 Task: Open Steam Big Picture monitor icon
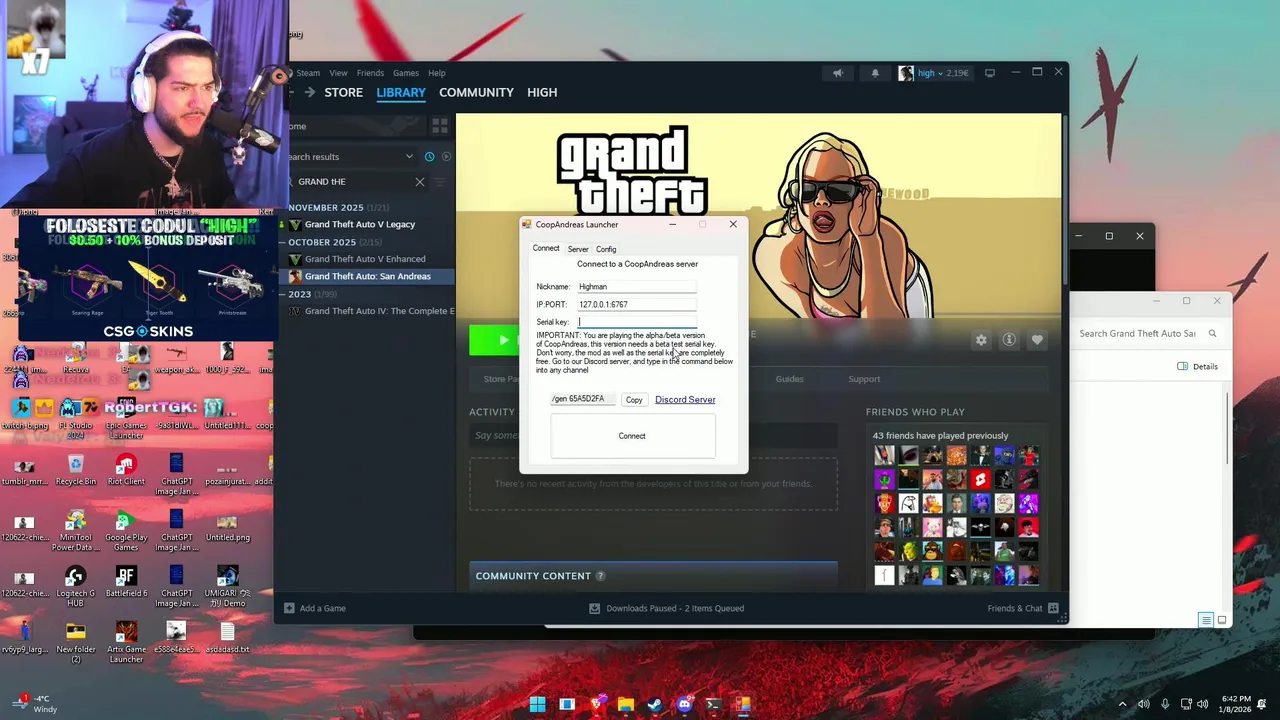(x=990, y=73)
